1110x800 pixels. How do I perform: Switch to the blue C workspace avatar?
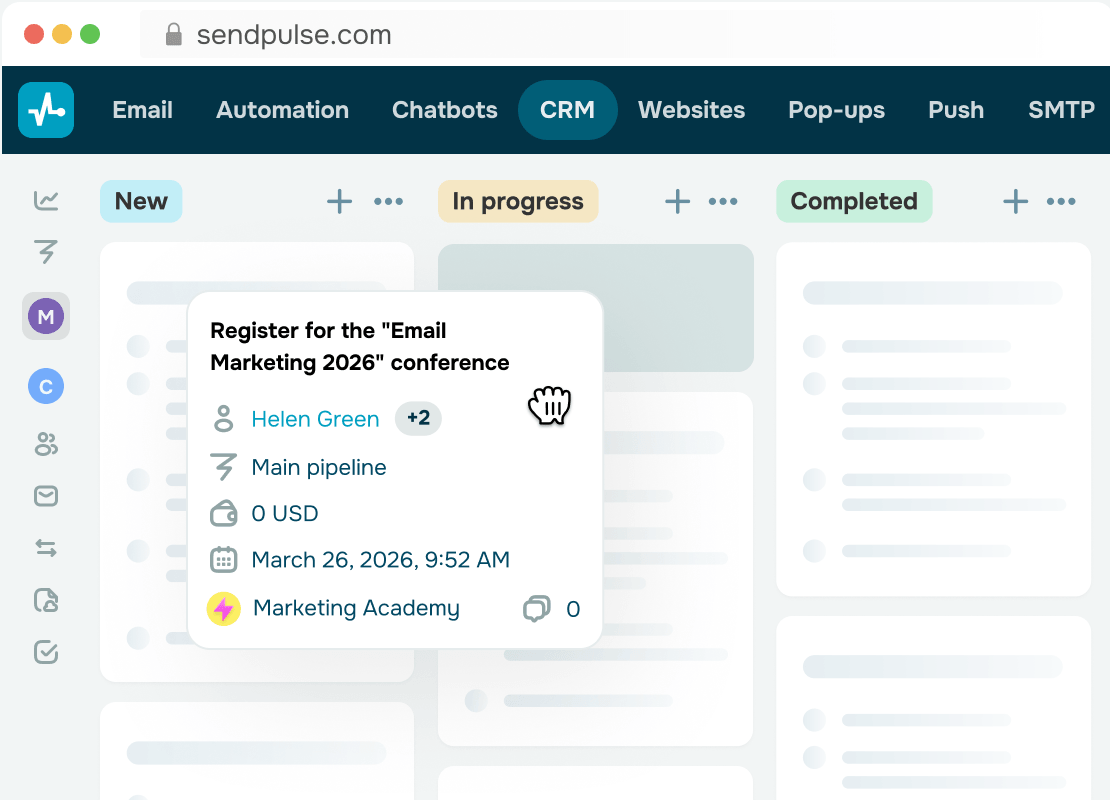click(46, 386)
